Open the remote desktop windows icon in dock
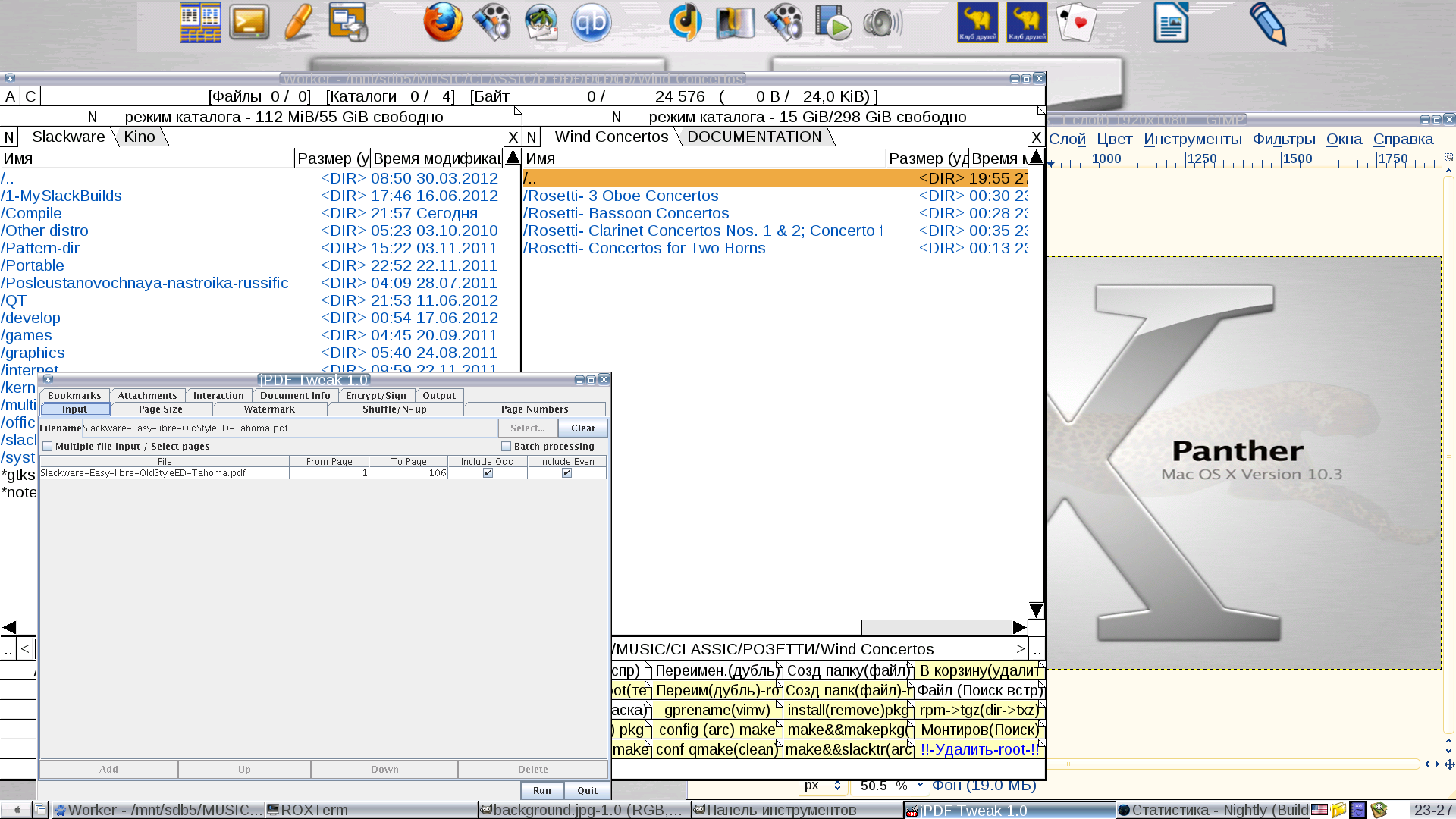This screenshot has width=1456, height=819. [348, 22]
